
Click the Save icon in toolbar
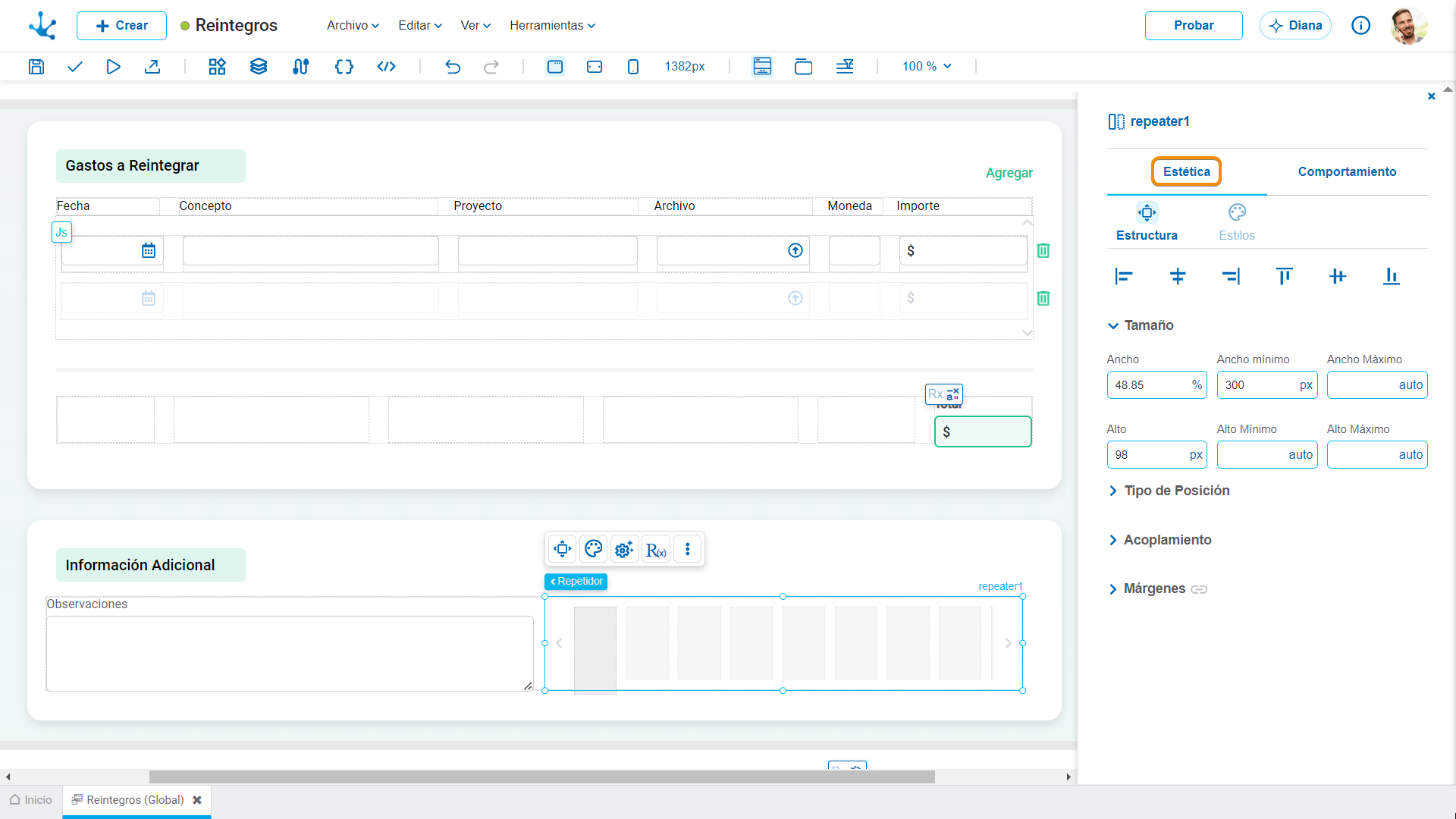36,67
